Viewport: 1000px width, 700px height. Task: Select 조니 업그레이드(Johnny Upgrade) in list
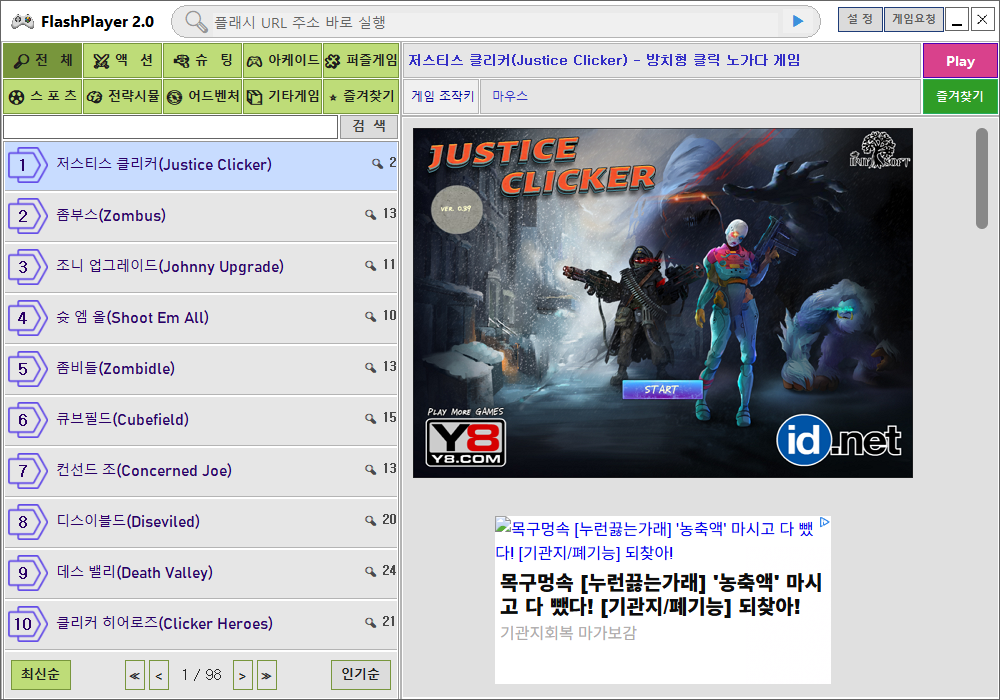[201, 267]
